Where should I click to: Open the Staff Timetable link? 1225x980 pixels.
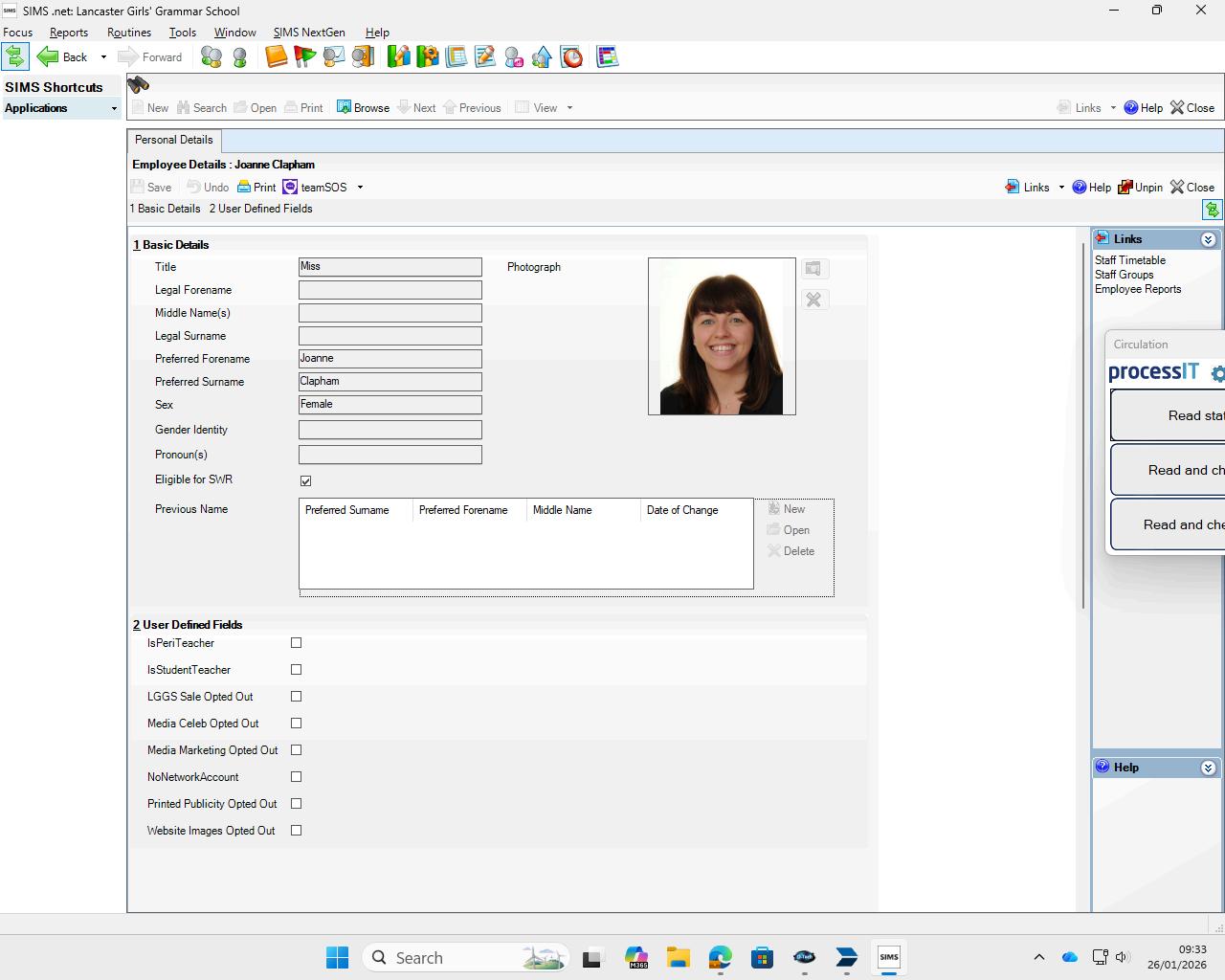coord(1130,260)
